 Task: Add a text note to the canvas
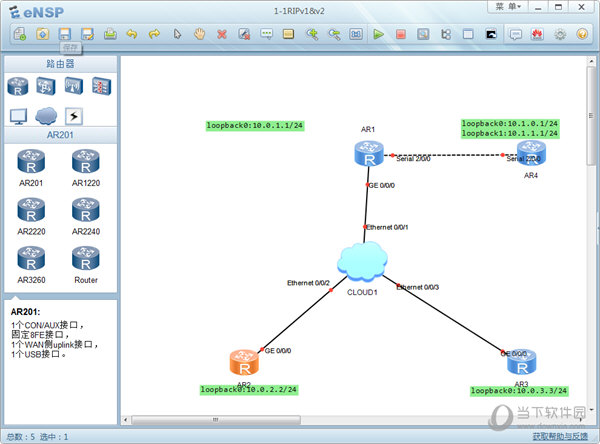click(x=266, y=34)
